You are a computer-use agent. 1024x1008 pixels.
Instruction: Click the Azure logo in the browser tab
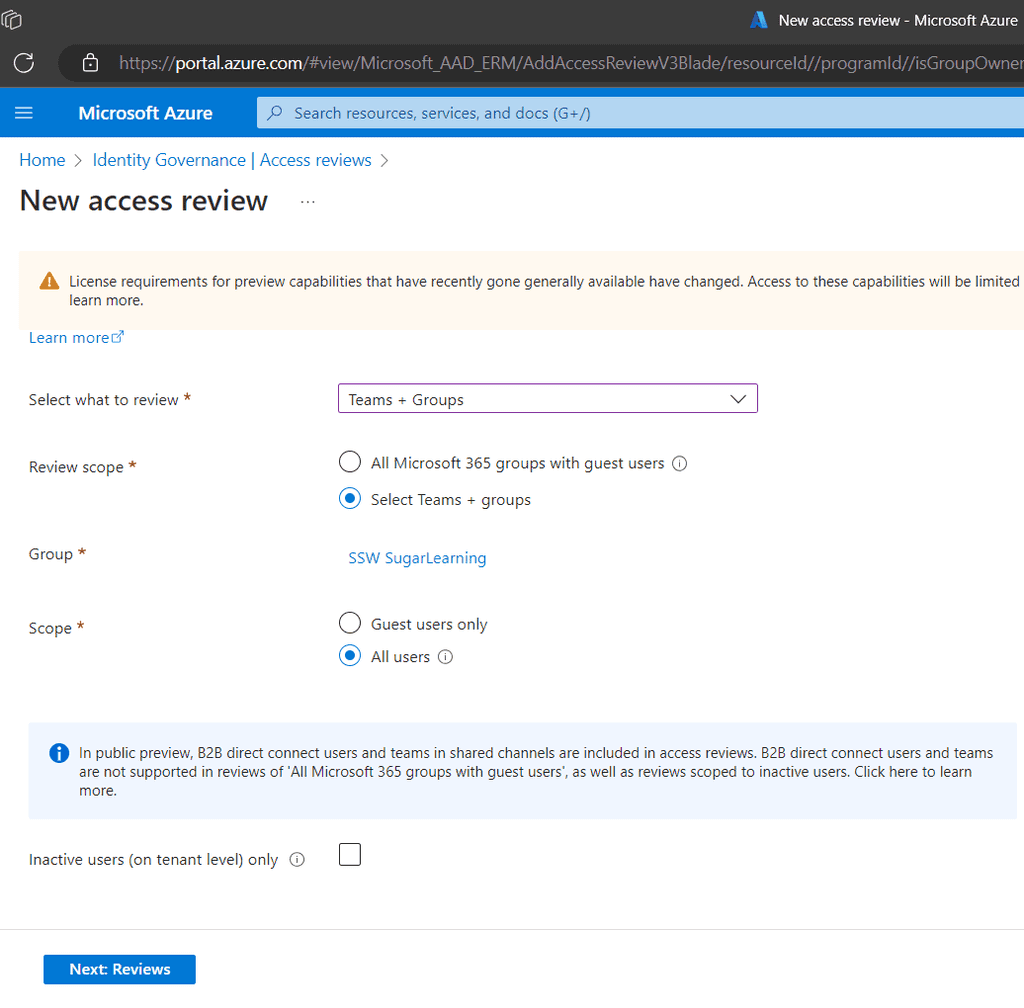(x=758, y=19)
